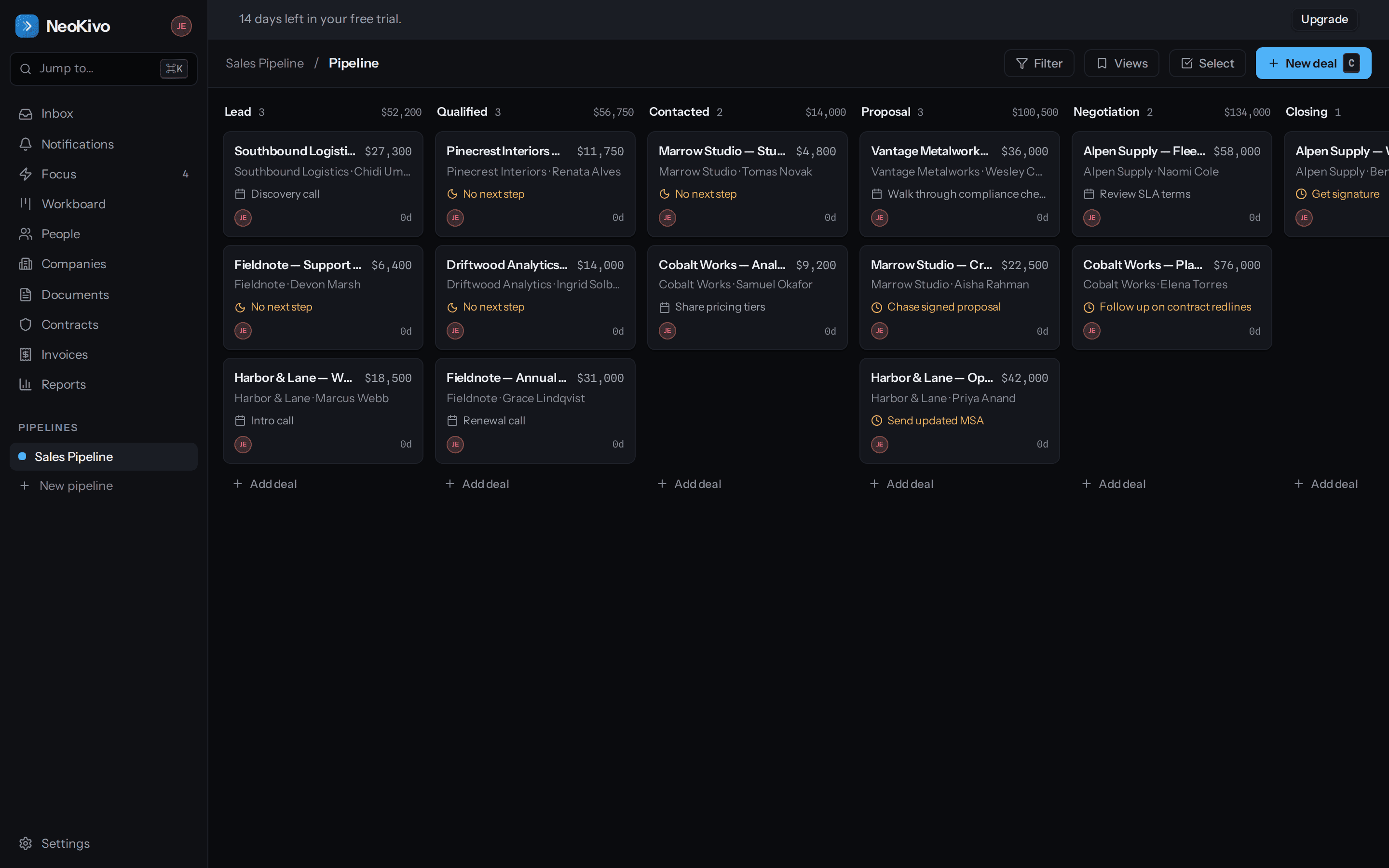Click the Intro call calendar icon
1389x868 pixels.
coord(240,421)
